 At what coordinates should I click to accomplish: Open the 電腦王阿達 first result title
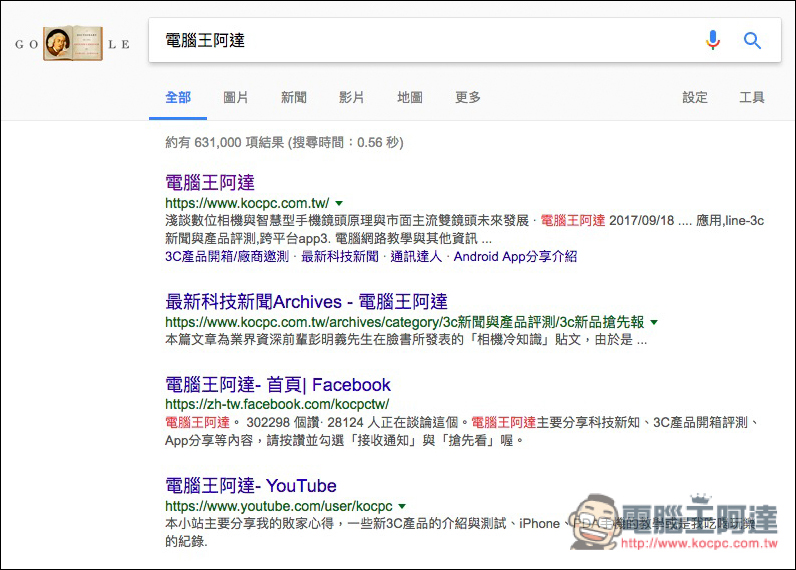[x=210, y=183]
